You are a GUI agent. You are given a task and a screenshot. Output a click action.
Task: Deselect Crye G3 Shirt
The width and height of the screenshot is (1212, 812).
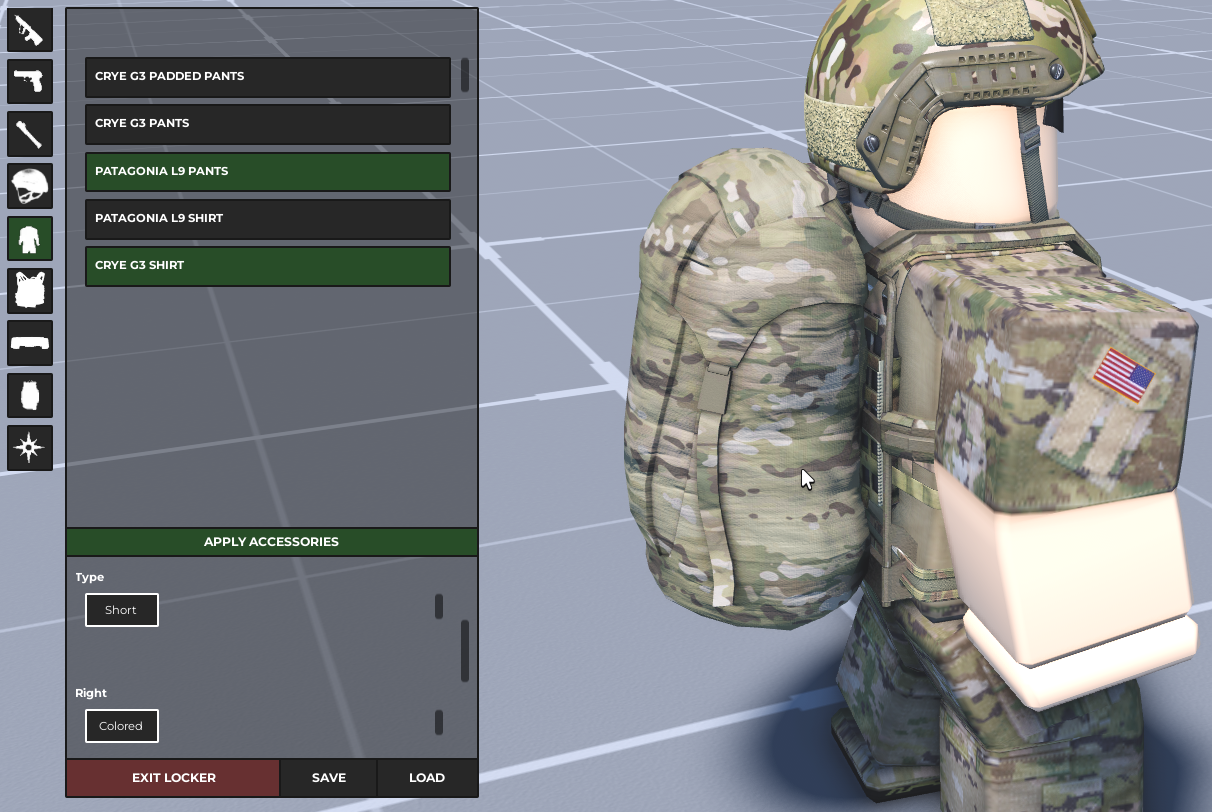click(268, 266)
